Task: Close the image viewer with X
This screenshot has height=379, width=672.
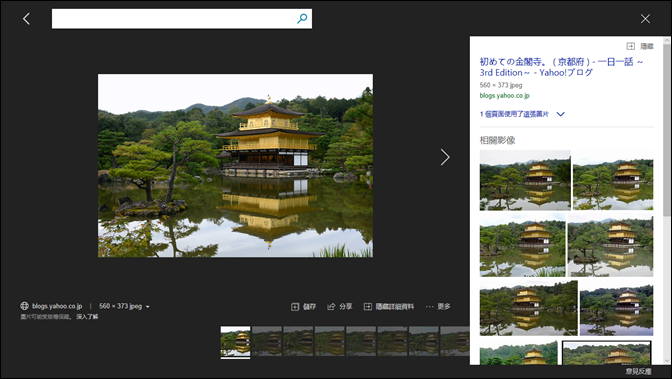Action: coord(645,19)
